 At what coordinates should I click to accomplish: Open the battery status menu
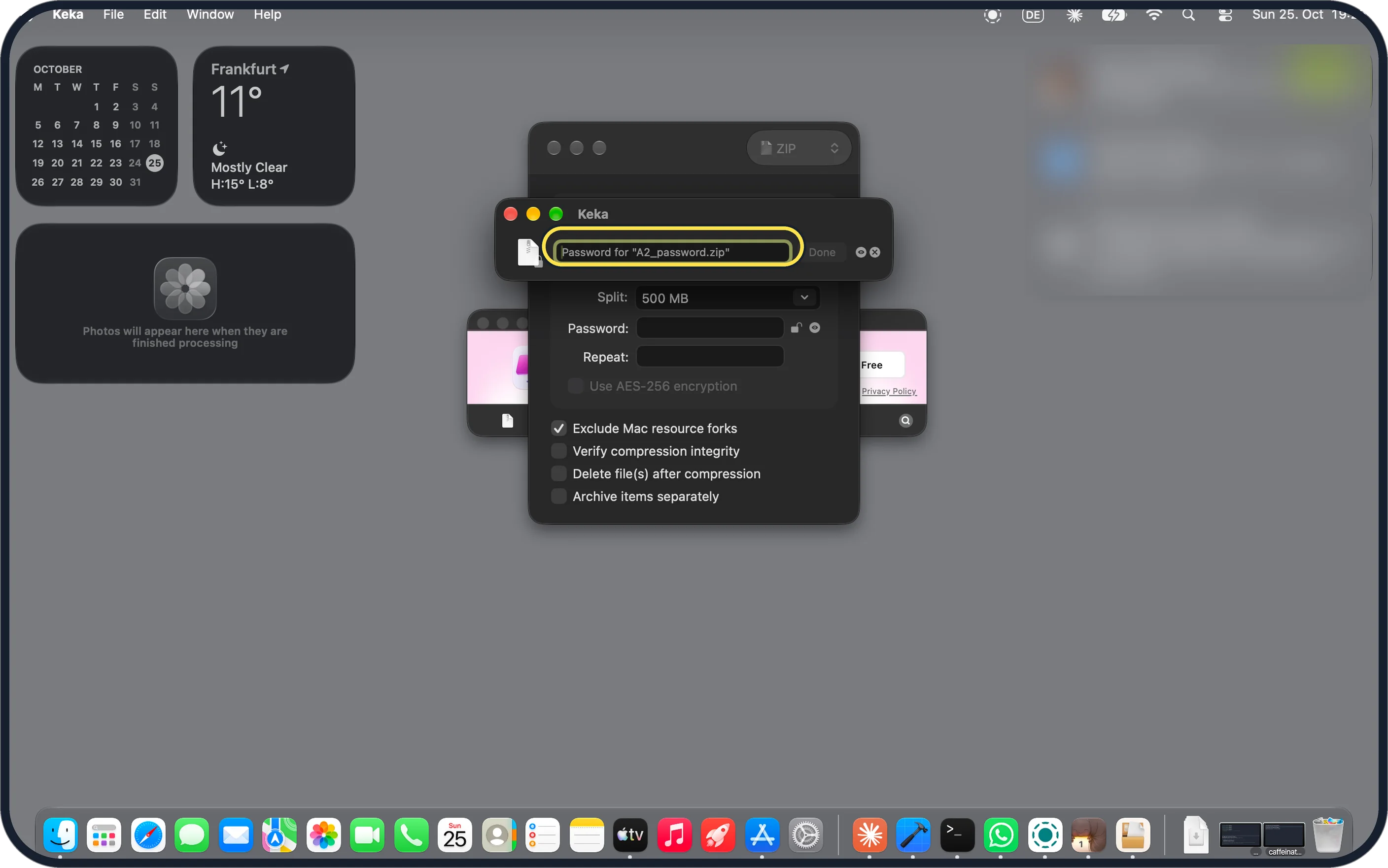coord(1113,15)
